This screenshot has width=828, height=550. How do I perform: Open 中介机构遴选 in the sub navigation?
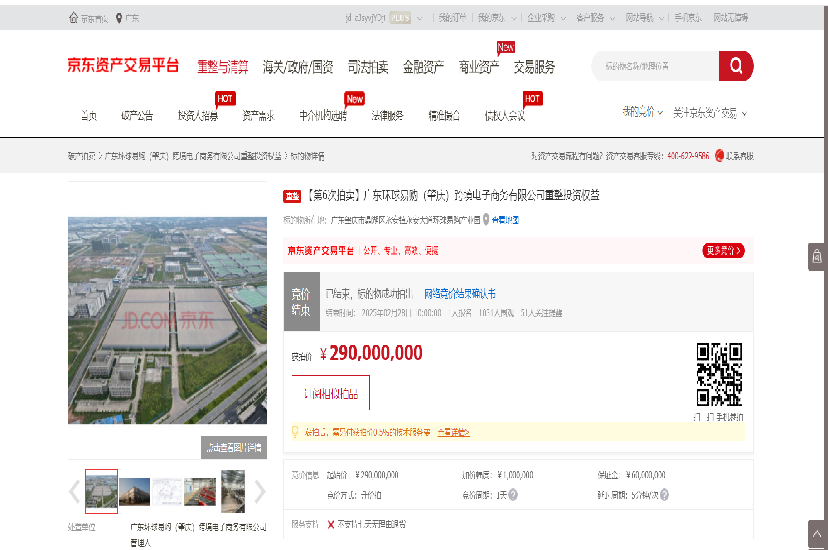[x=323, y=116]
